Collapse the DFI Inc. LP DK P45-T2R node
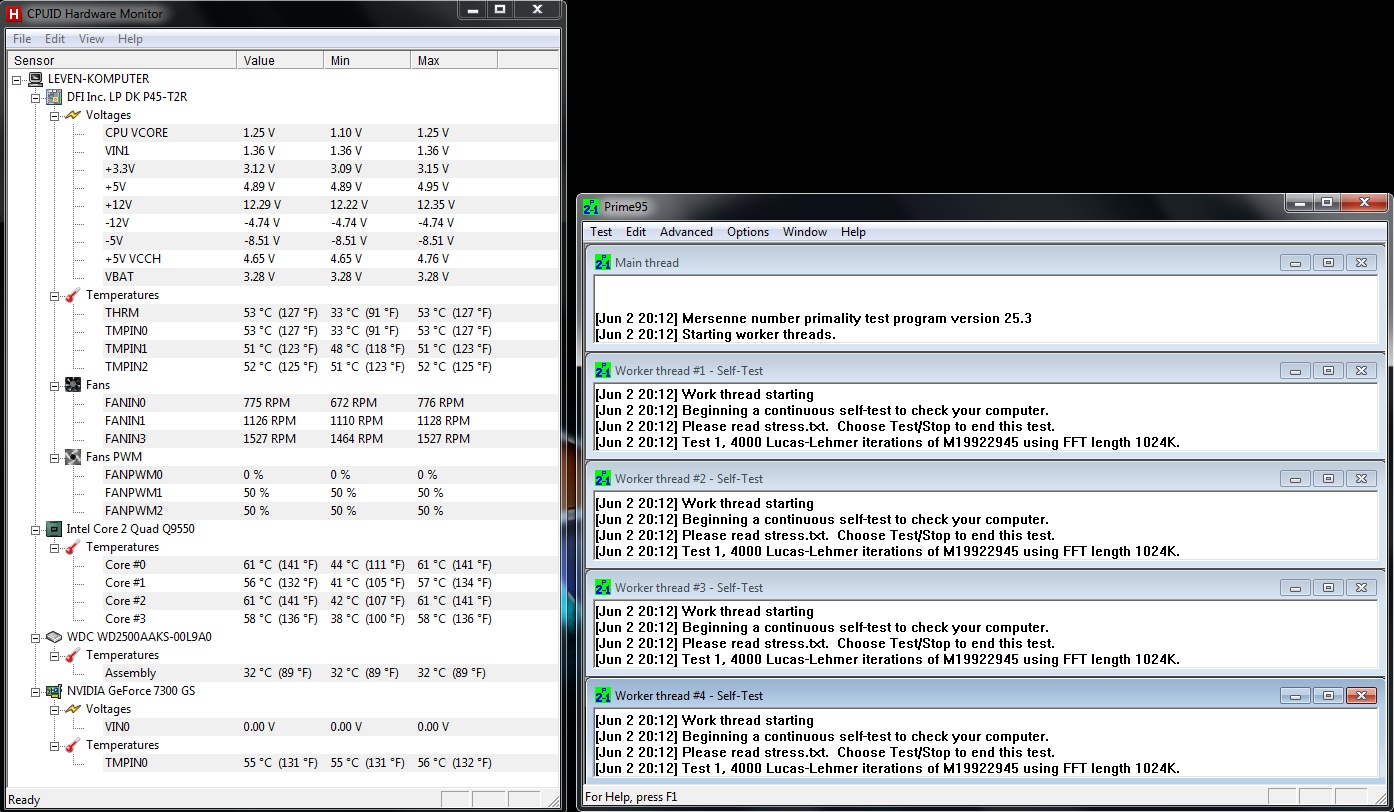Image resolution: width=1394 pixels, height=812 pixels. [x=36, y=97]
